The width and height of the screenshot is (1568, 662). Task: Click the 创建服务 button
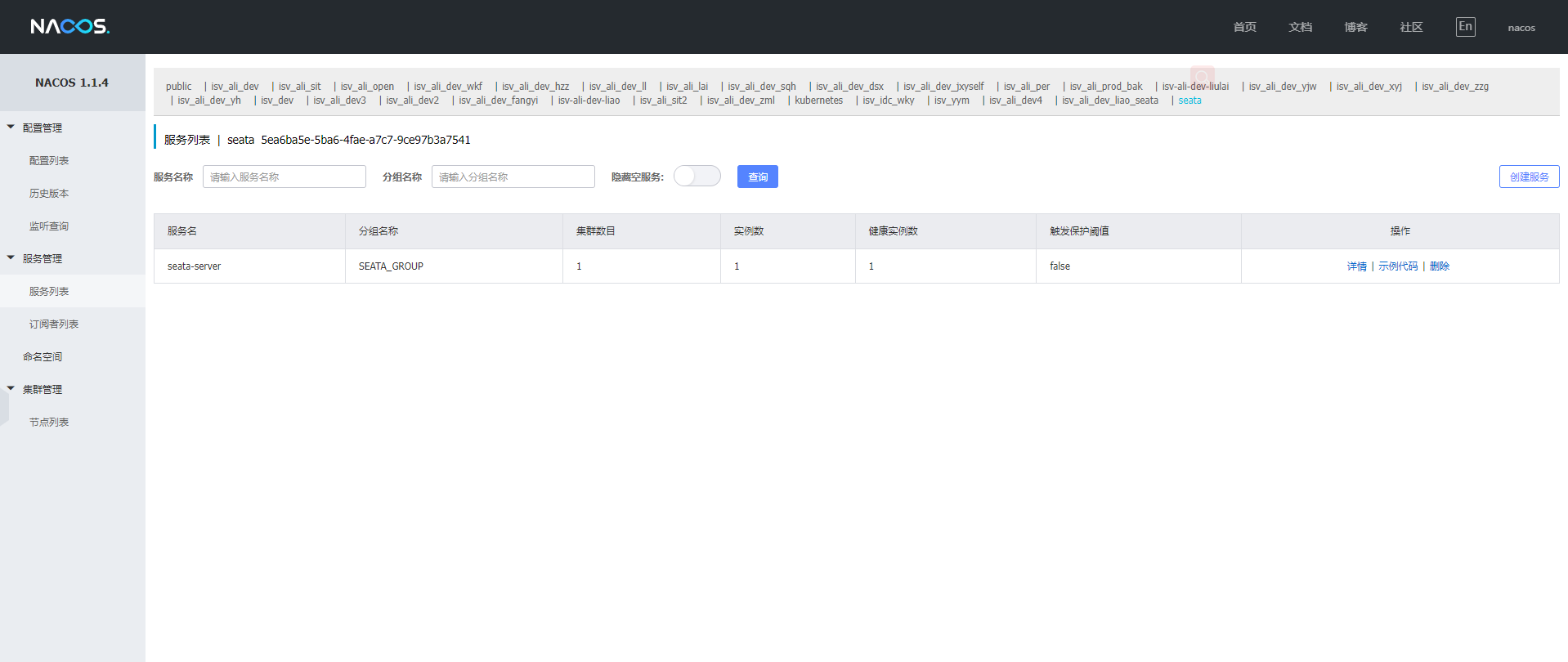click(1529, 177)
